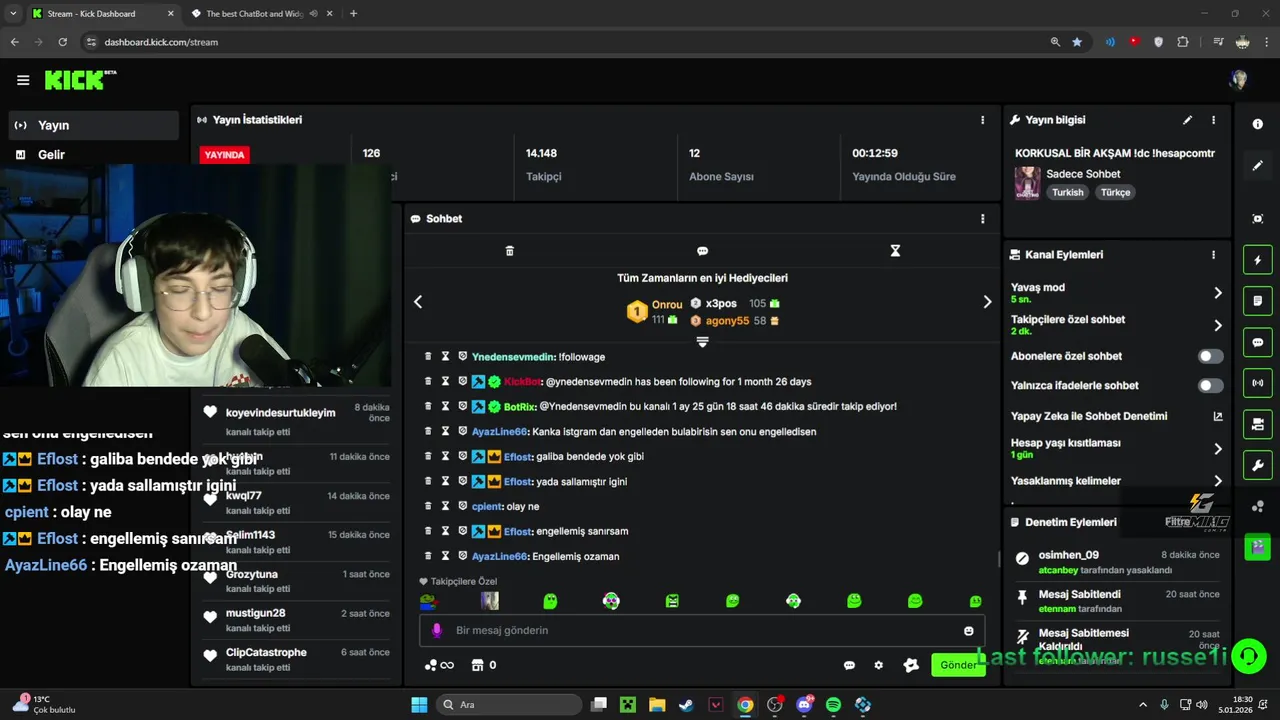Click the KICK logo
Image resolution: width=1280 pixels, height=720 pixels.
[x=80, y=80]
